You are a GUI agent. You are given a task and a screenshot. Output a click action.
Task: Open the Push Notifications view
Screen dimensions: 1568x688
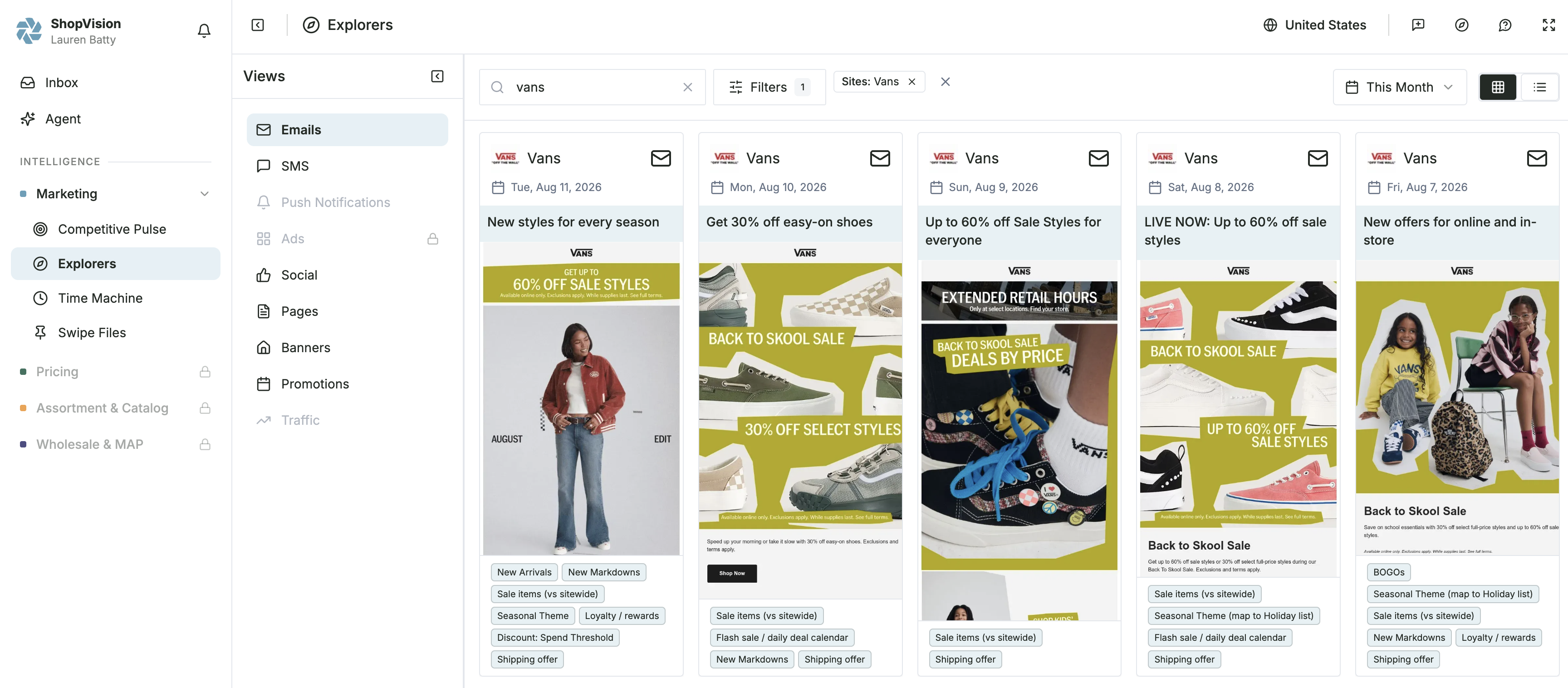(347, 202)
